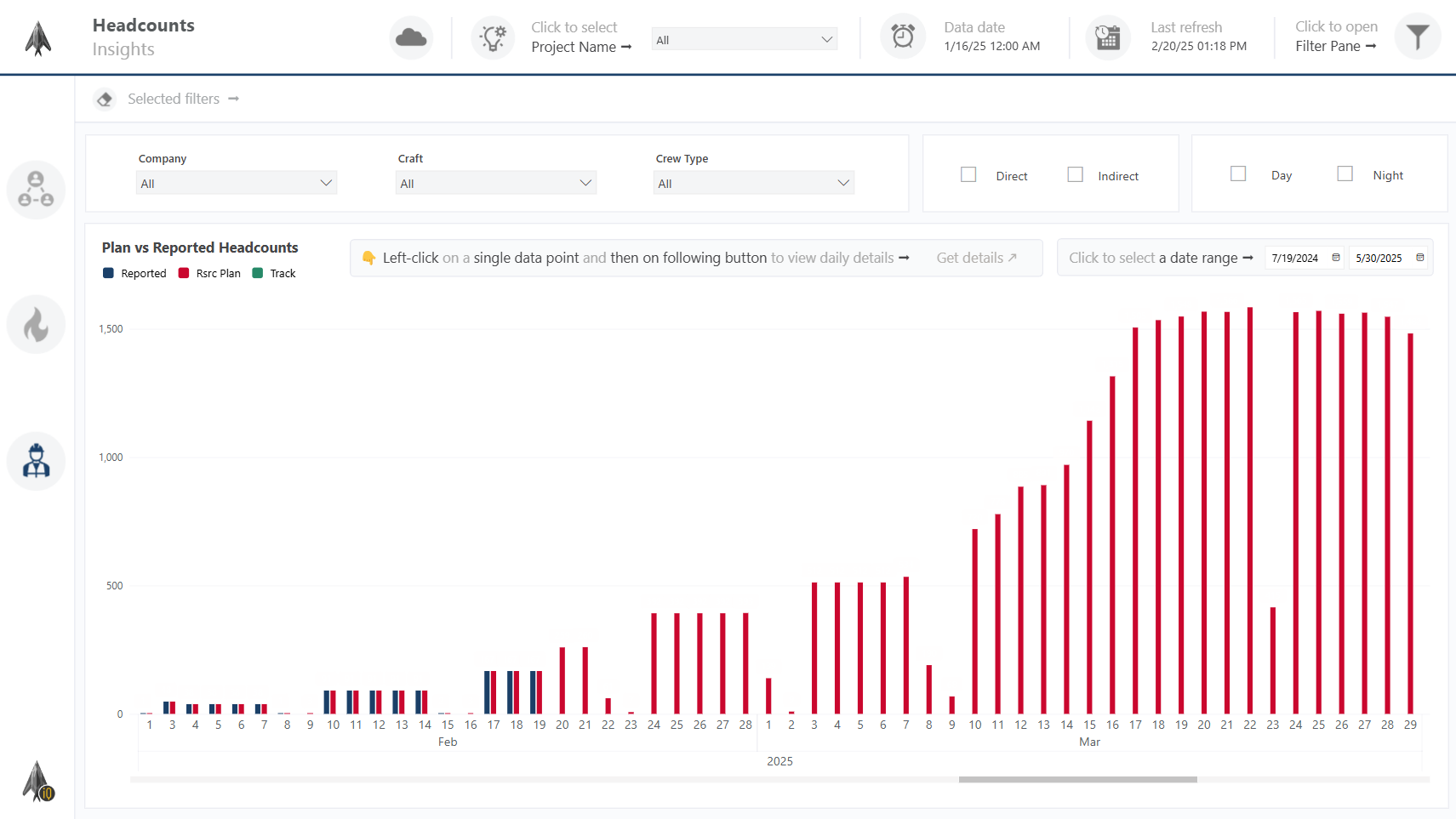This screenshot has height=819, width=1456.
Task: Expand the Crew Type dropdown
Action: coord(754,183)
